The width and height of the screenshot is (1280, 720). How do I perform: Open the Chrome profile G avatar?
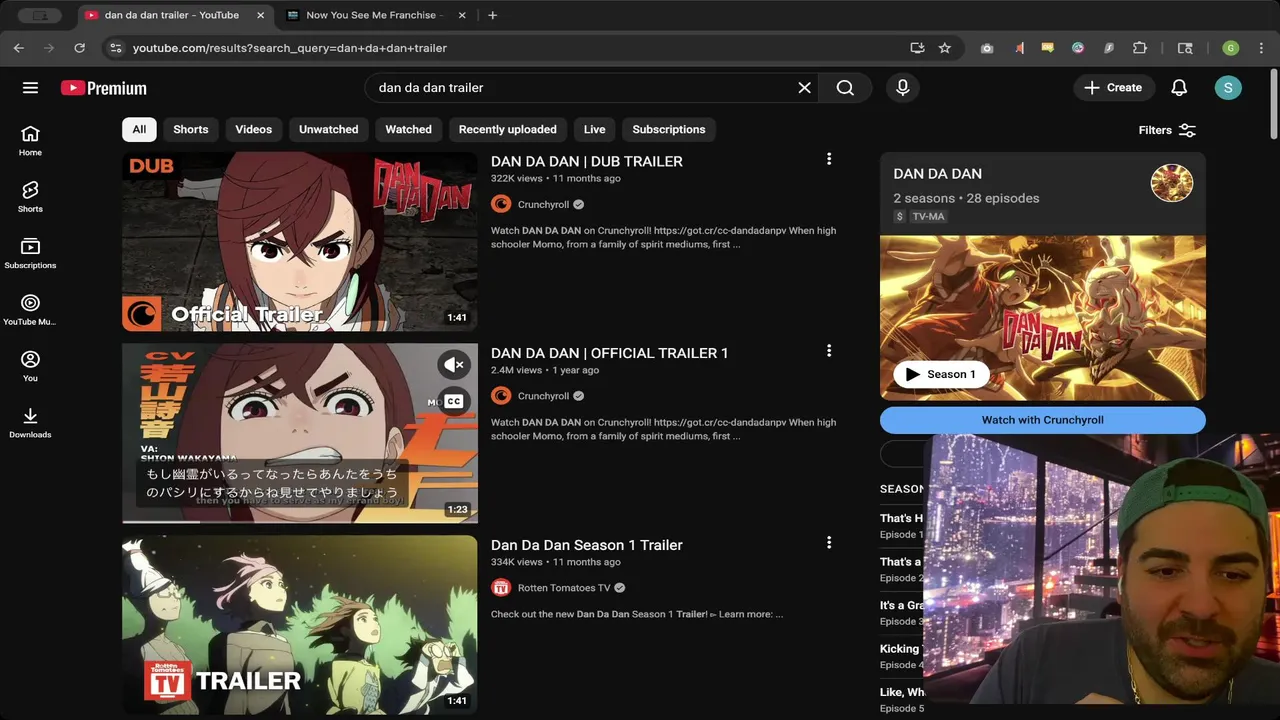(x=1231, y=48)
